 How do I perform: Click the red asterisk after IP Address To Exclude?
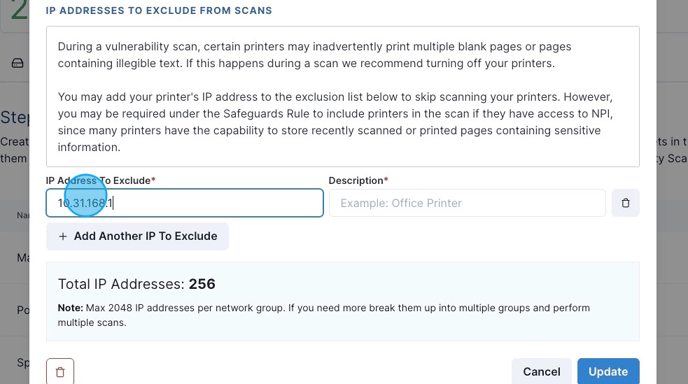[x=153, y=179]
